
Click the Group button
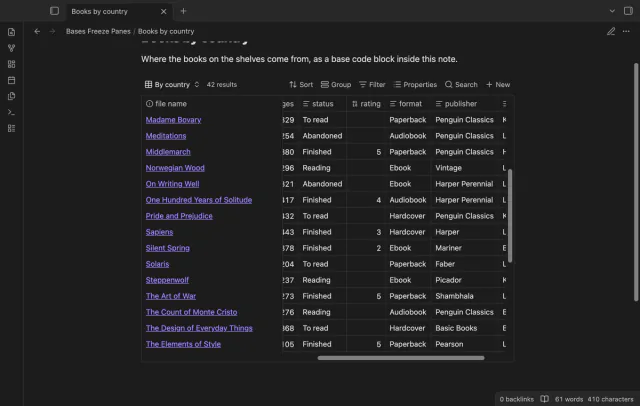336,84
